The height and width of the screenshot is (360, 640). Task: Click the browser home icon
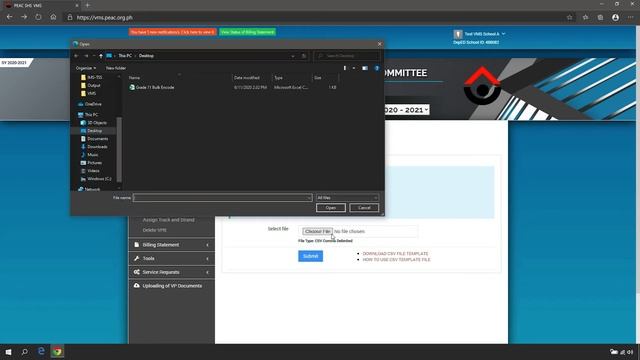pos(53,17)
